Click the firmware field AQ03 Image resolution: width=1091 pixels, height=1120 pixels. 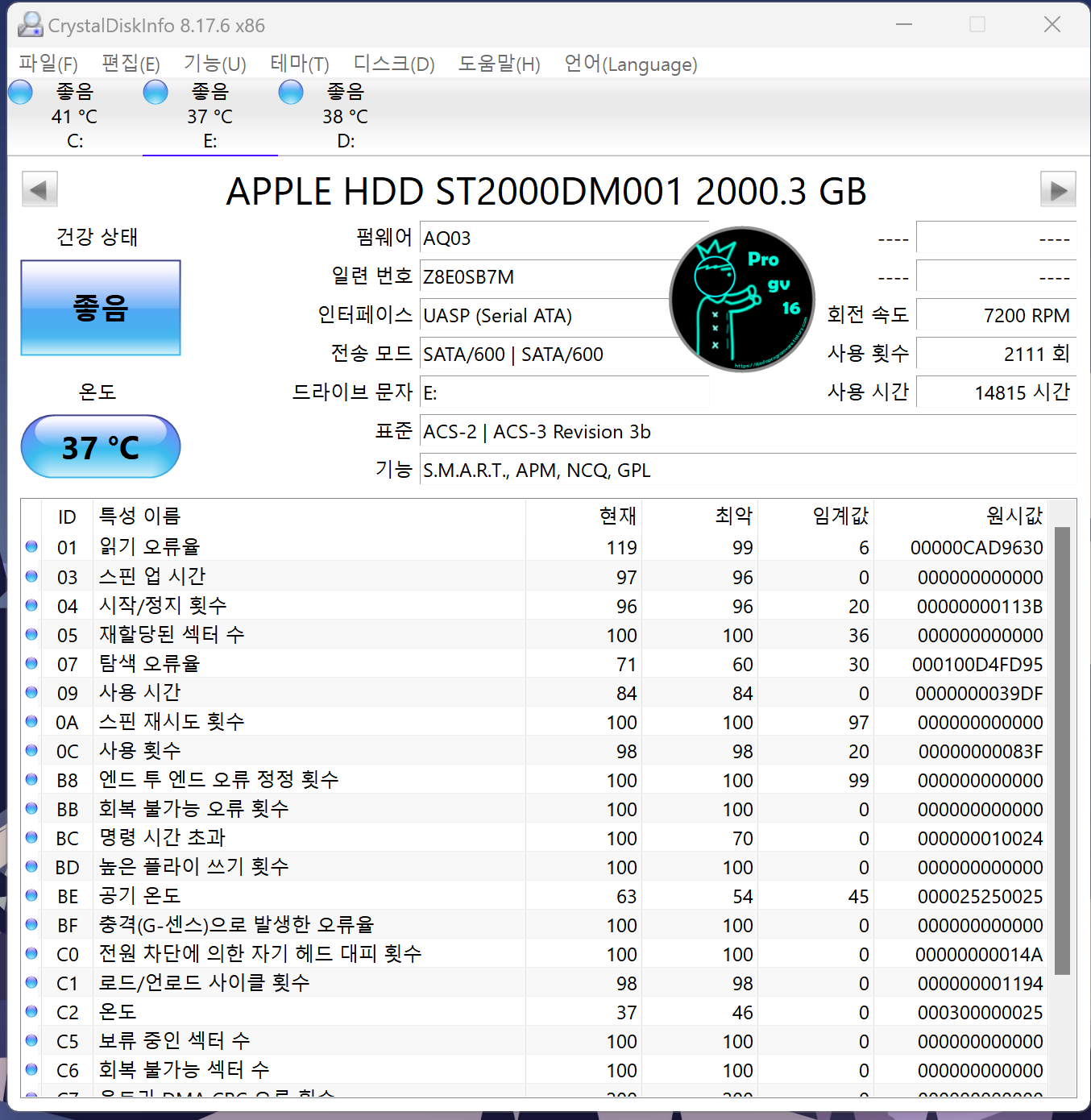pos(564,238)
